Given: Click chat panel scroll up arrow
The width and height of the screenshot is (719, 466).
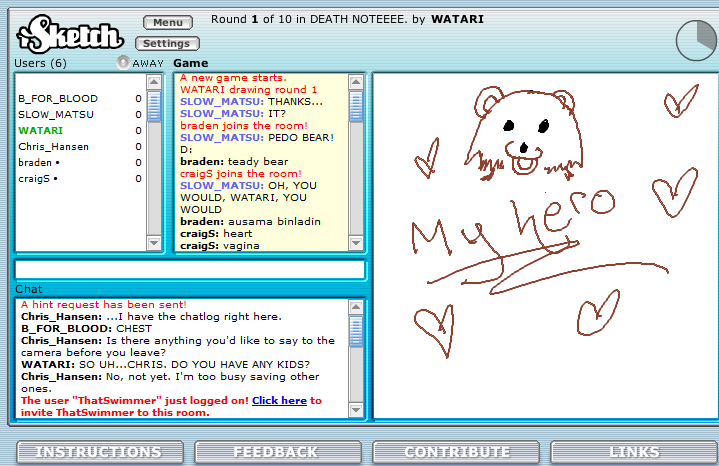Looking at the screenshot, I should click(x=356, y=307).
